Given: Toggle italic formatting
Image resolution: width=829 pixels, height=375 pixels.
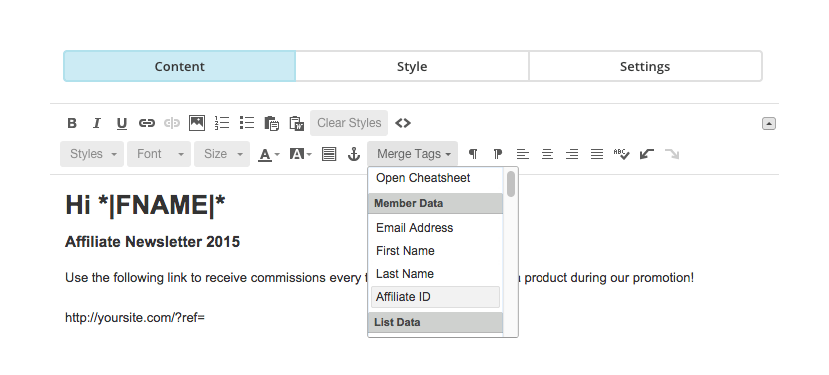Looking at the screenshot, I should pos(97,123).
